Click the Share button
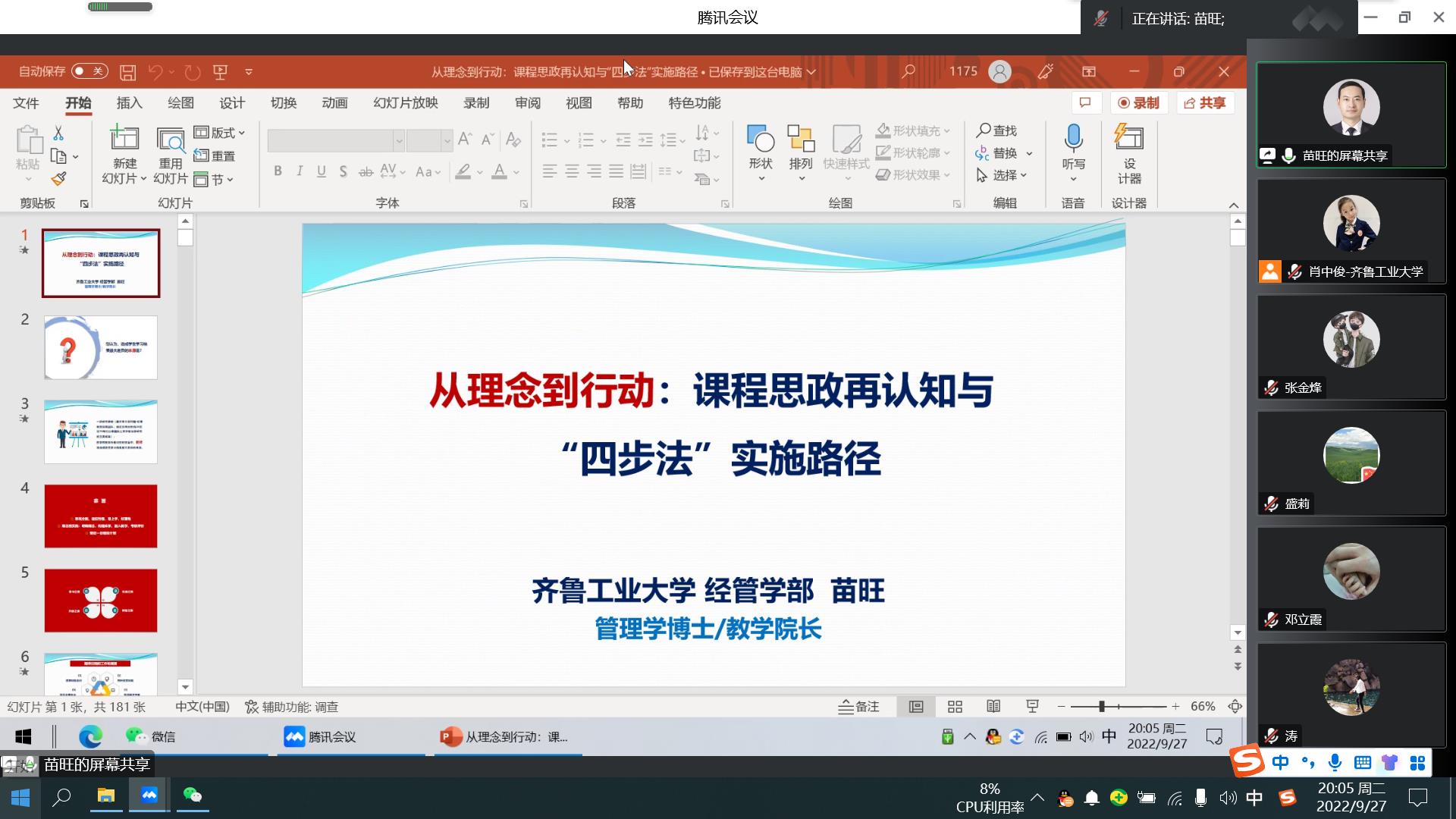 tap(1205, 102)
